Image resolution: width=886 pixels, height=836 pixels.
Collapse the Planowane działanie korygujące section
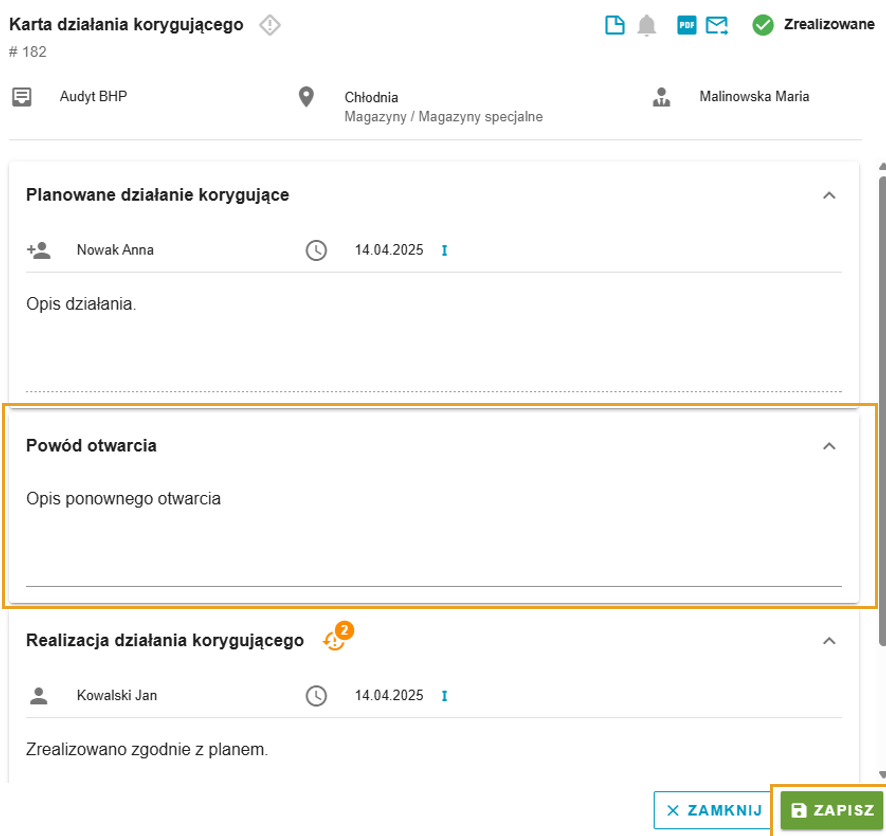[x=829, y=195]
